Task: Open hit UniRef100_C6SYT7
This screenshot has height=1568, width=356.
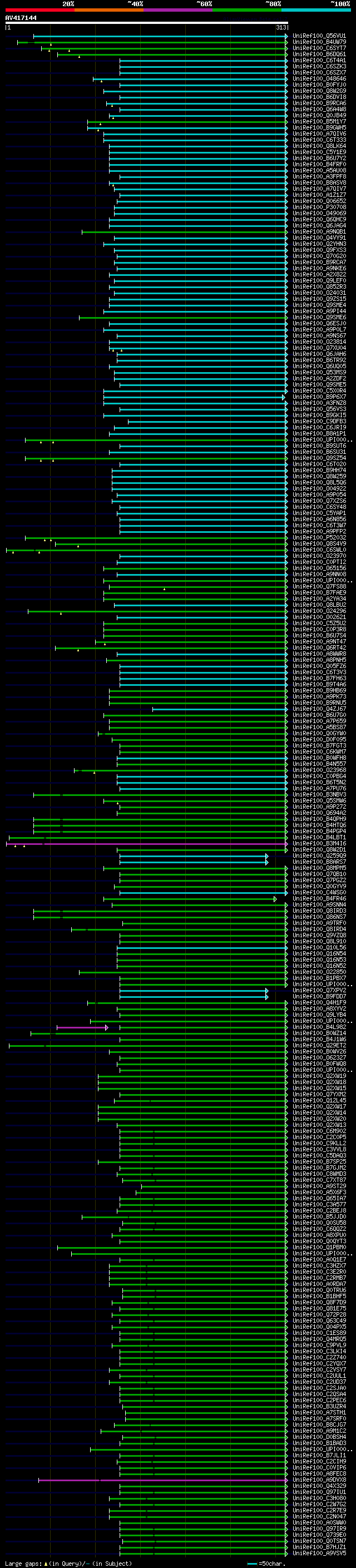Action: click(319, 48)
